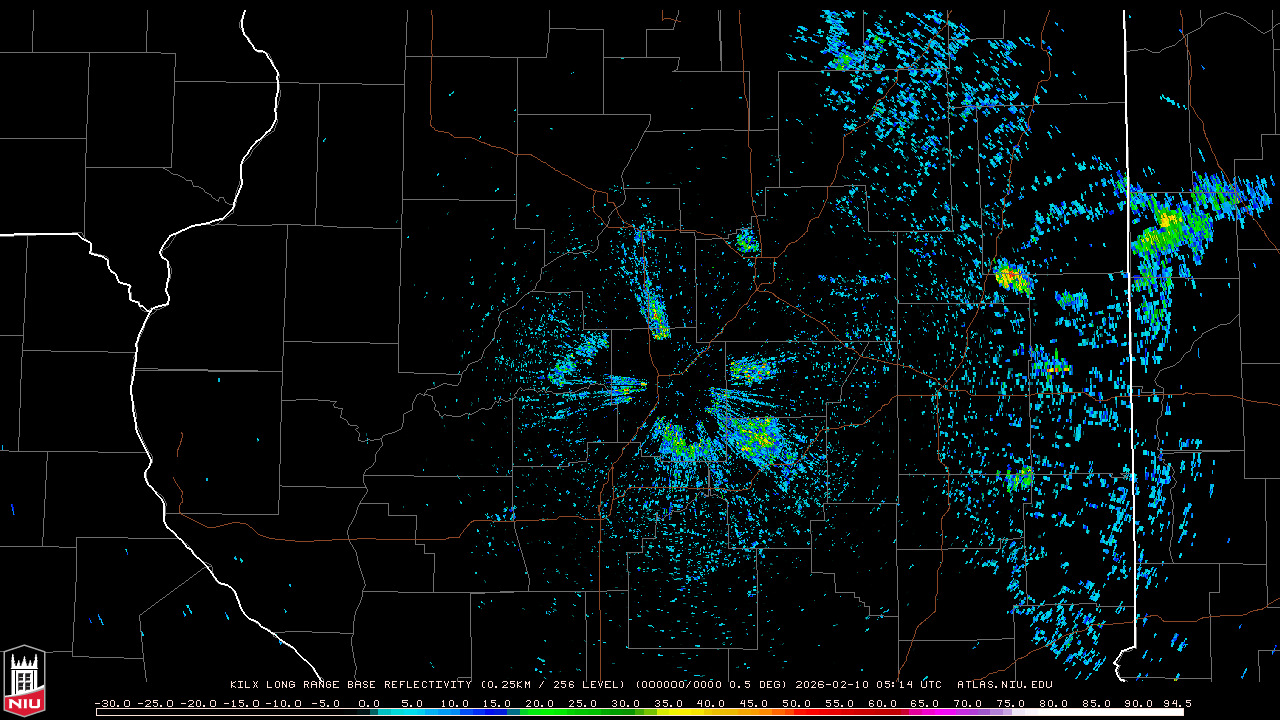The image size is (1280, 720).
Task: Click the 94.5 label at scale end
Action: (x=1174, y=703)
